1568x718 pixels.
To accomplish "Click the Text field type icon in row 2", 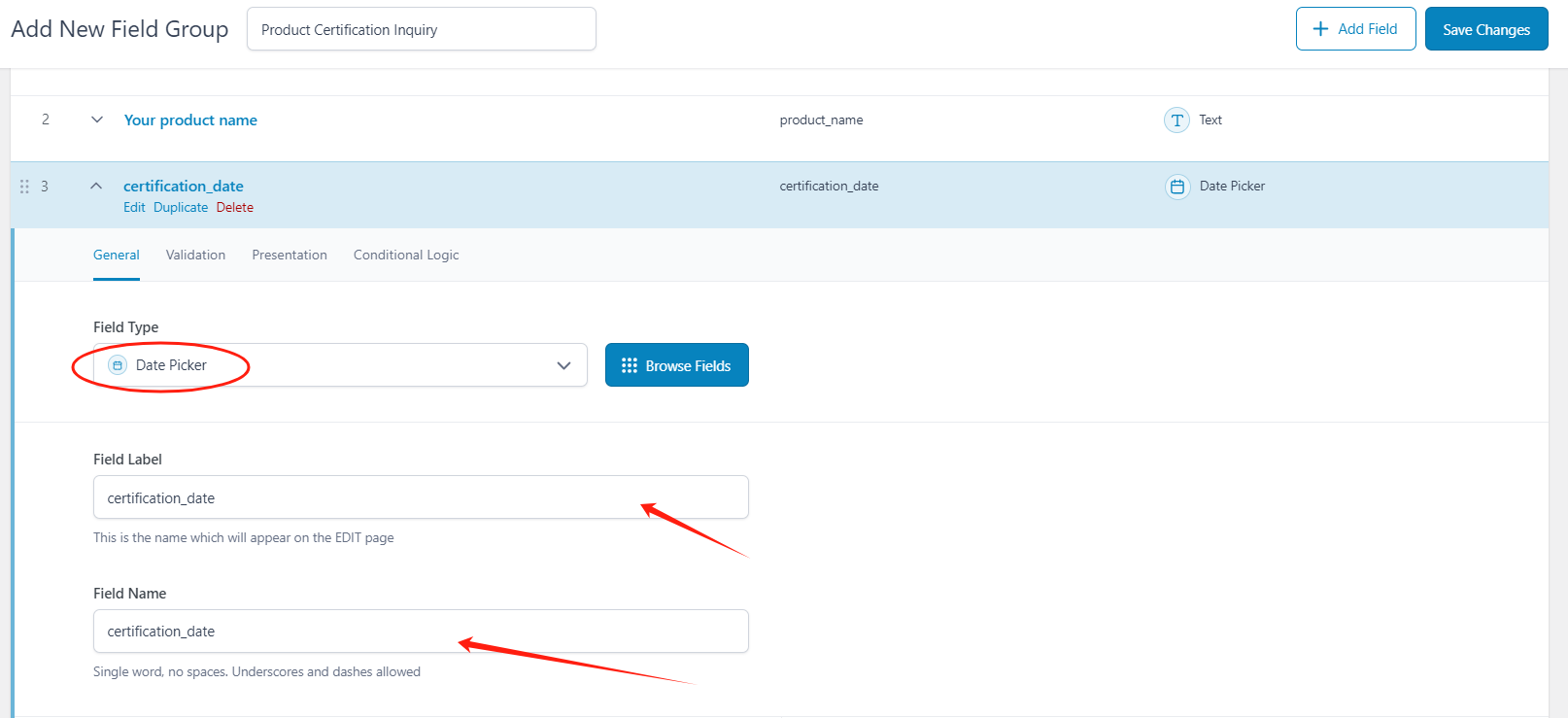I will coord(1176,120).
